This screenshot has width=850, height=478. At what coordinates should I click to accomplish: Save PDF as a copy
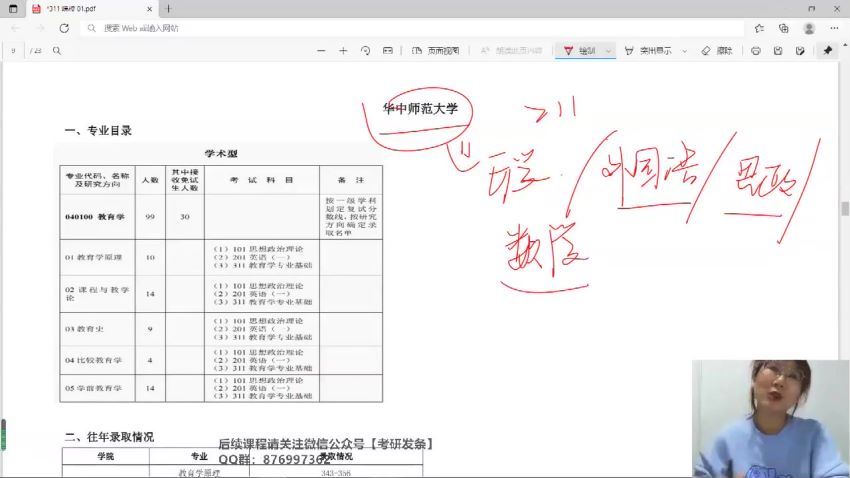pyautogui.click(x=800, y=50)
